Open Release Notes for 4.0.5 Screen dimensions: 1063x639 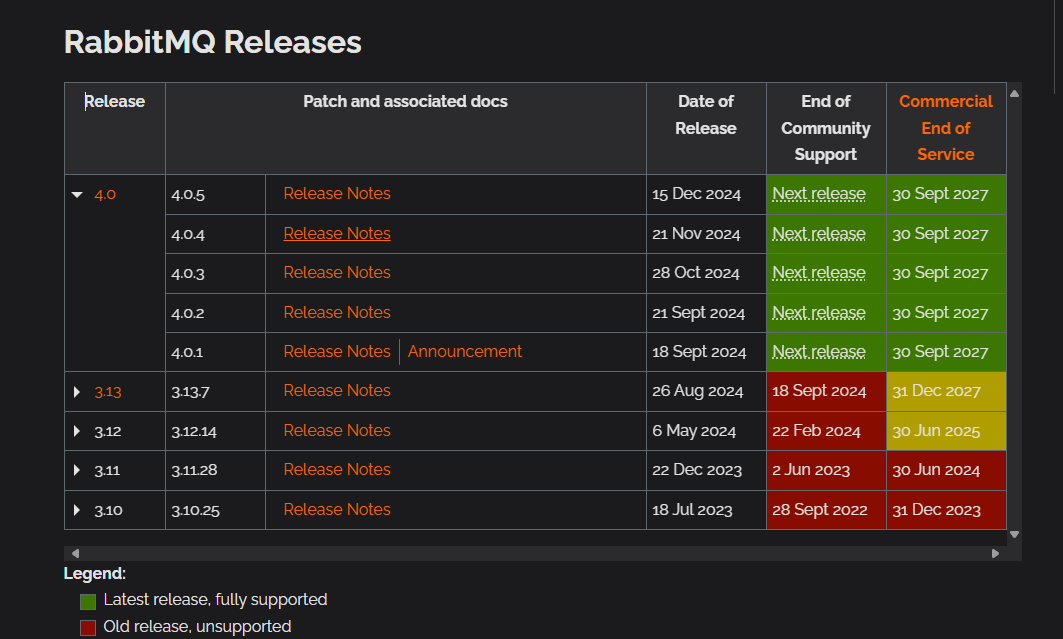click(337, 194)
